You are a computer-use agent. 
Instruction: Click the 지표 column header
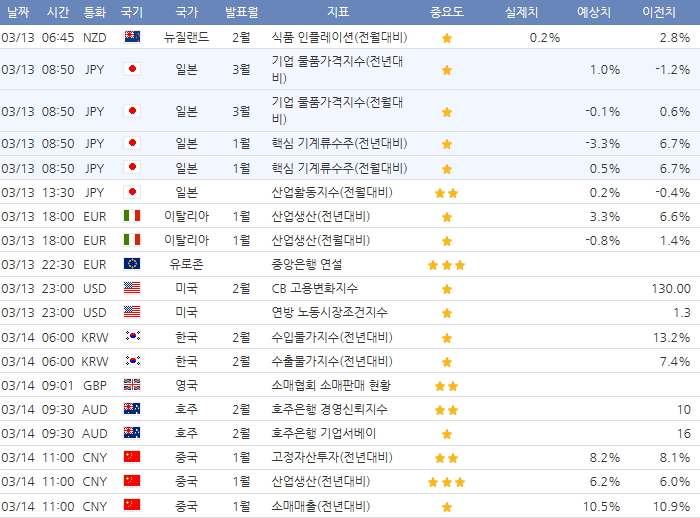(338, 12)
